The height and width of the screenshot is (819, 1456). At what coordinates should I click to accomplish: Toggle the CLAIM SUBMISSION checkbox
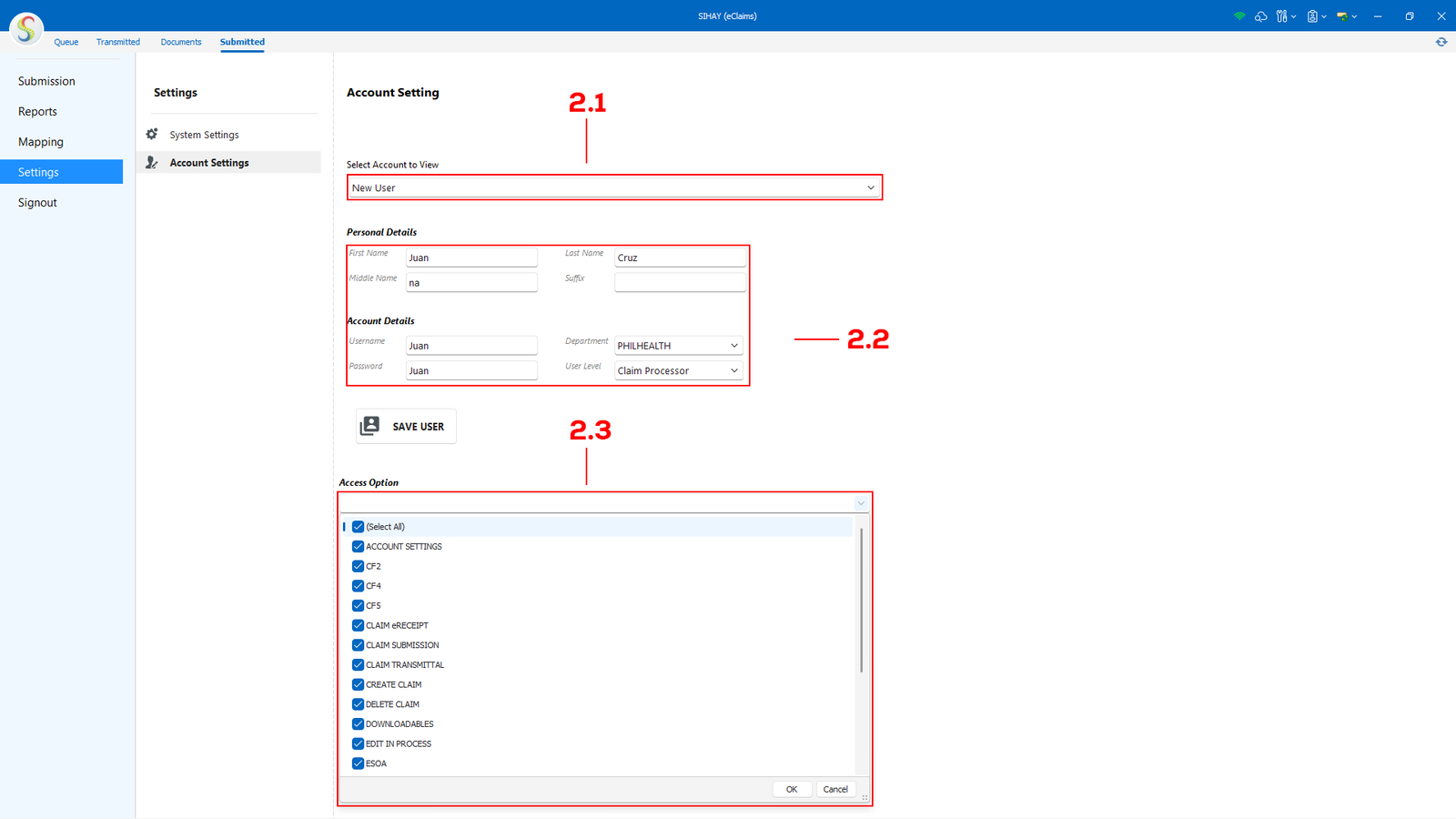coord(358,645)
